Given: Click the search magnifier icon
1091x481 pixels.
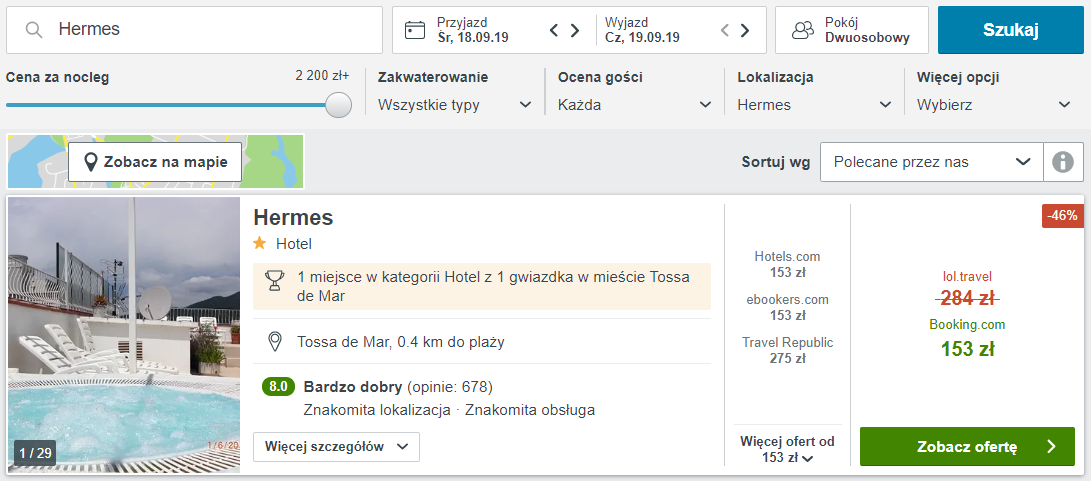Looking at the screenshot, I should (33, 29).
